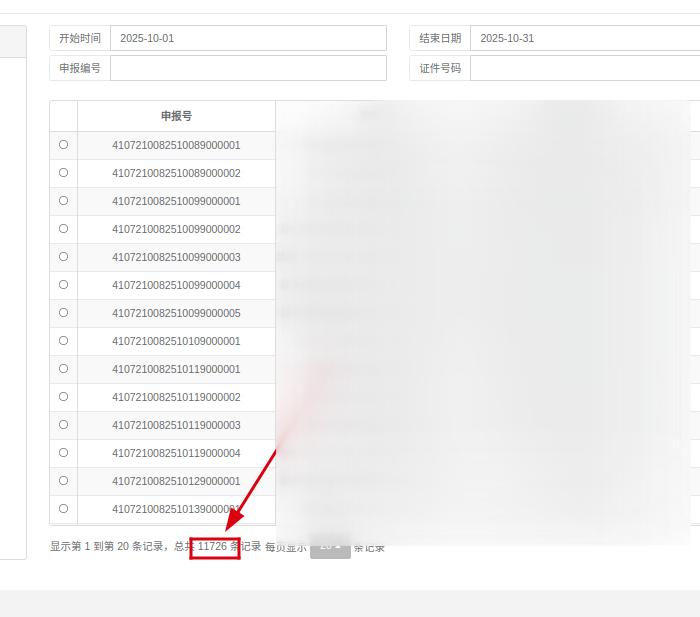Mark radio button for row 41072100825101290000001
700x617 pixels.
click(64, 481)
